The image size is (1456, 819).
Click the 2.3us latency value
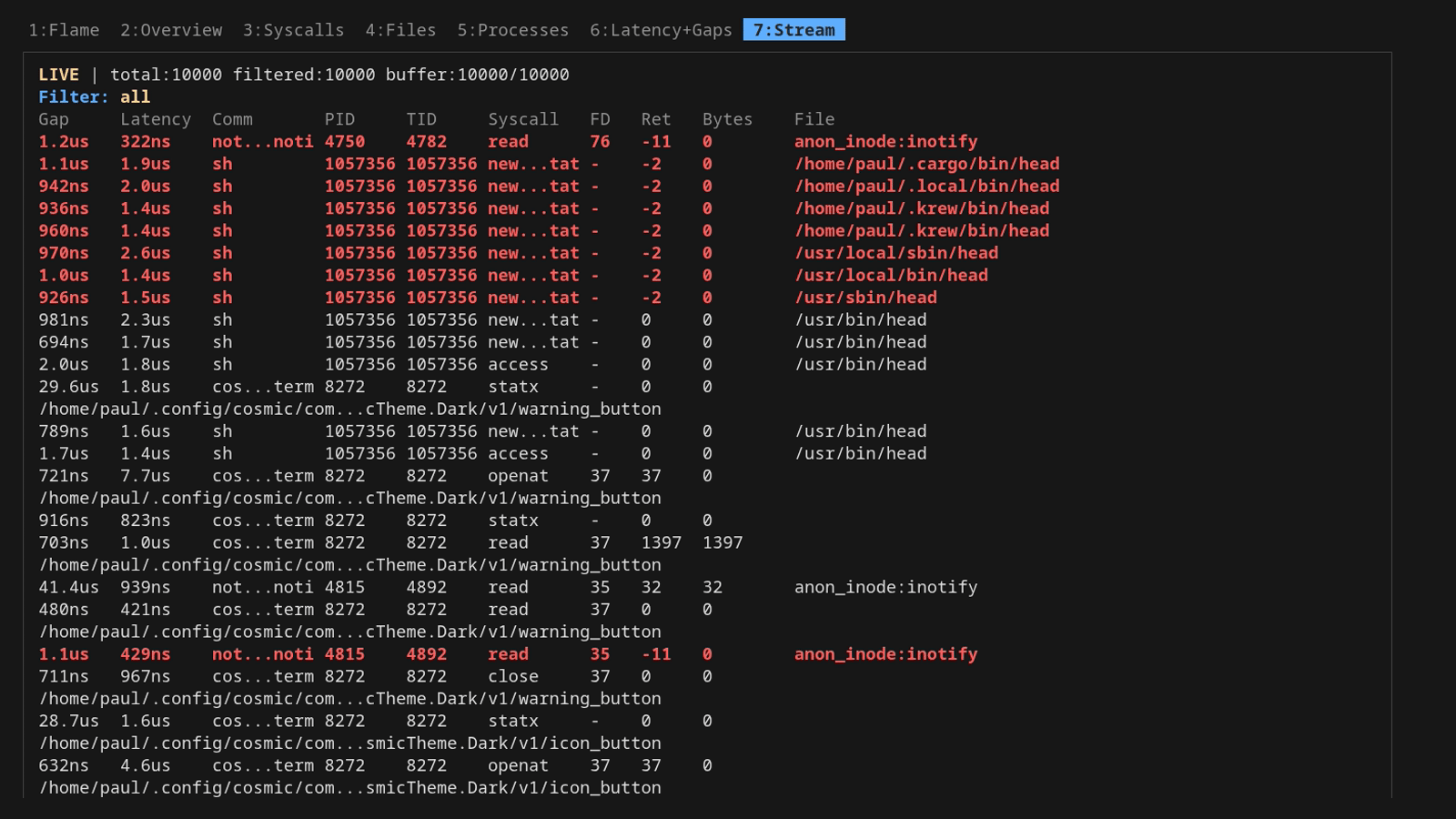click(146, 319)
